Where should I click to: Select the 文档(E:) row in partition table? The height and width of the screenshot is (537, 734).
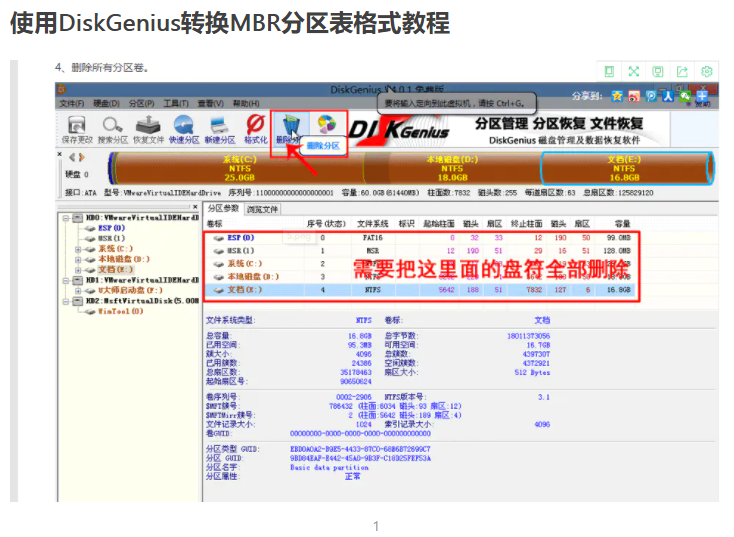click(x=421, y=290)
